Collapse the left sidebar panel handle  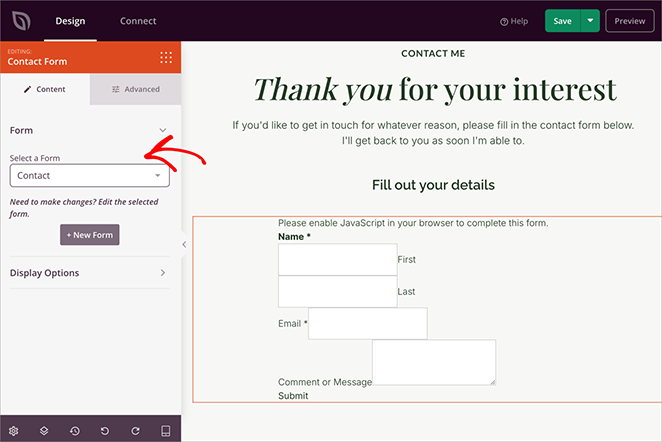(x=184, y=244)
